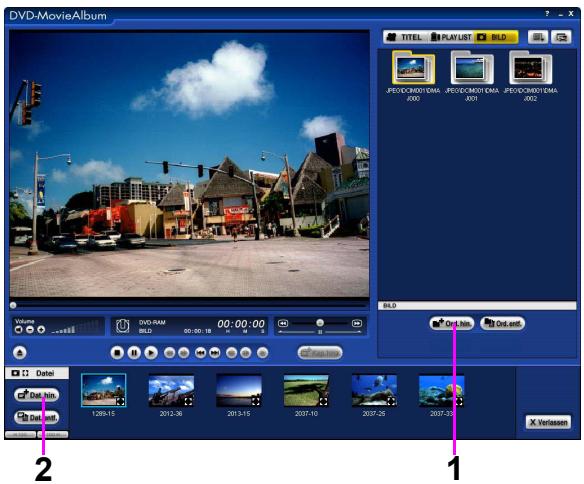Open help with the question mark
584x484 pixels.
pos(547,13)
